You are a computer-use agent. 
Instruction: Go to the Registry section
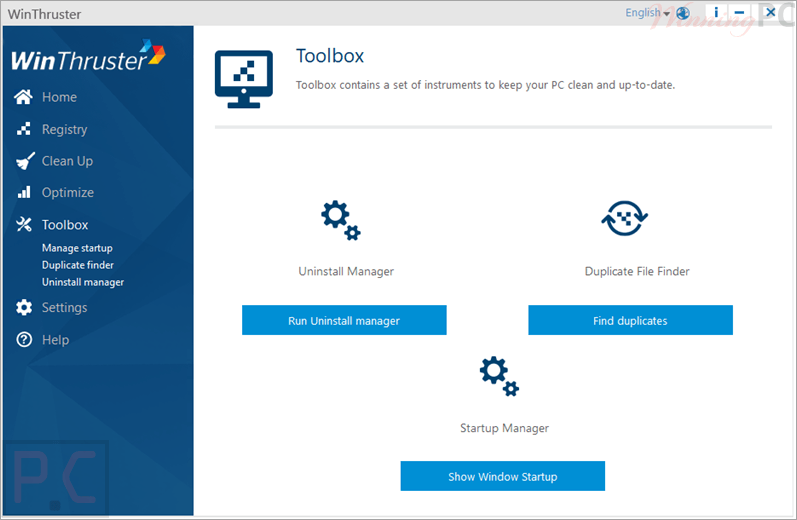click(x=65, y=130)
